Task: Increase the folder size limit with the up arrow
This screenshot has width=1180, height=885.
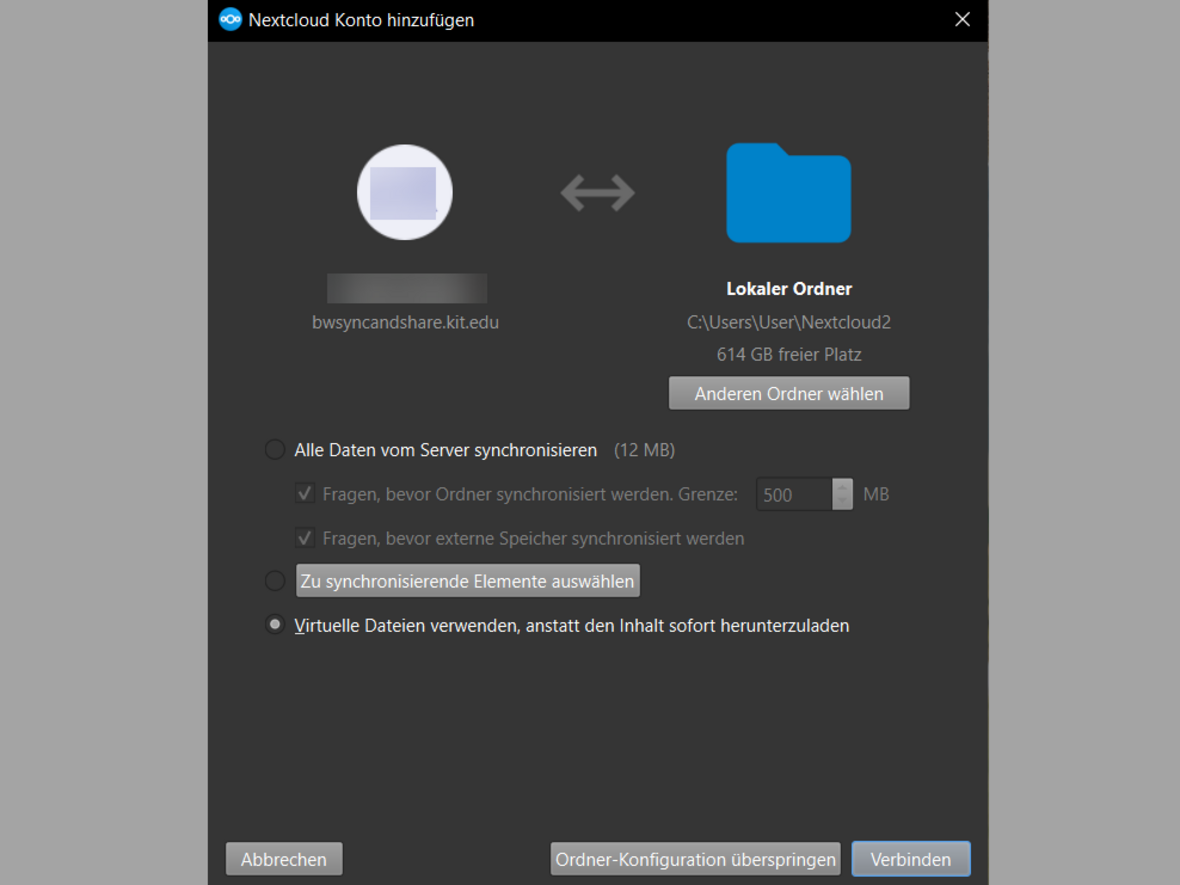Action: (842, 486)
